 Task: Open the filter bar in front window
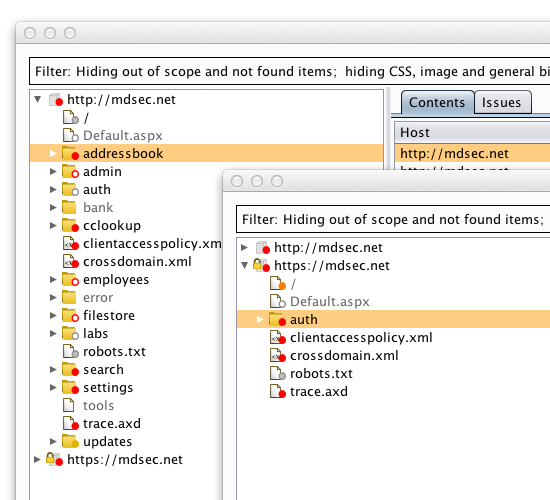pos(393,219)
